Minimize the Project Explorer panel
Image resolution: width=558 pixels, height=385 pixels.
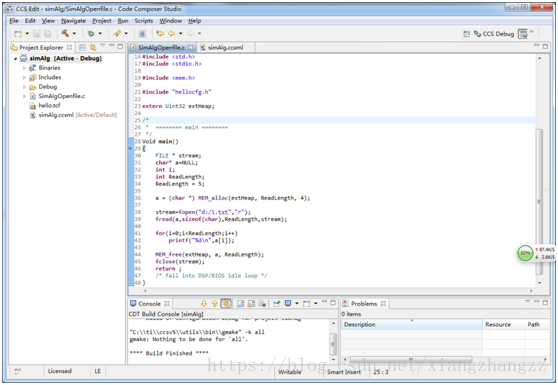click(112, 46)
